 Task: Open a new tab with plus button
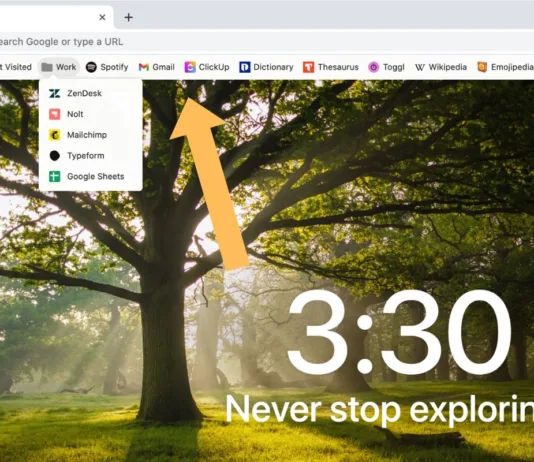pos(128,17)
